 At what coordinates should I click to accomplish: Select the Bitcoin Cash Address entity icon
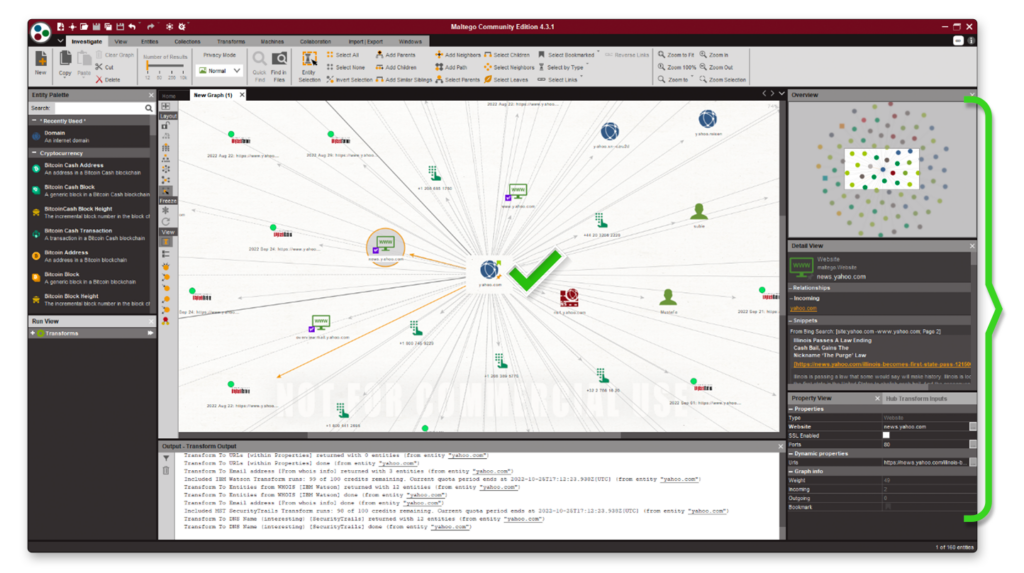tap(36, 169)
